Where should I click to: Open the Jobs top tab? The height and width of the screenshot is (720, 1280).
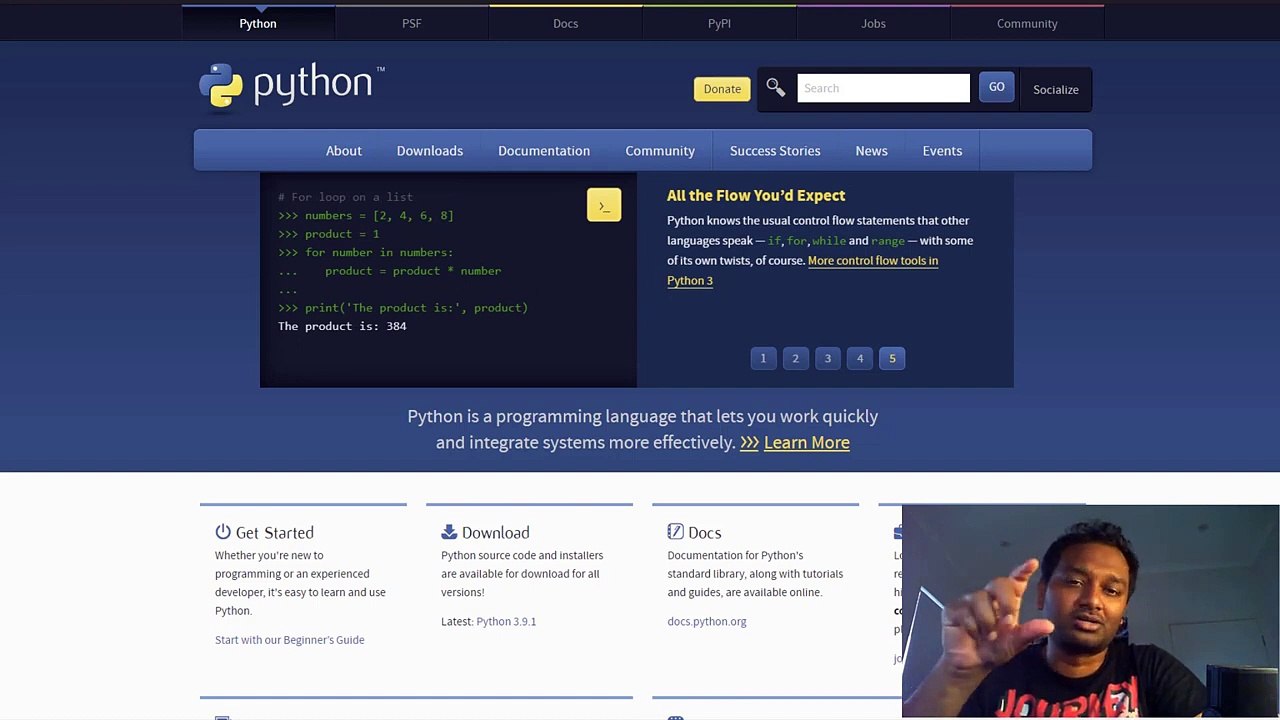874,23
